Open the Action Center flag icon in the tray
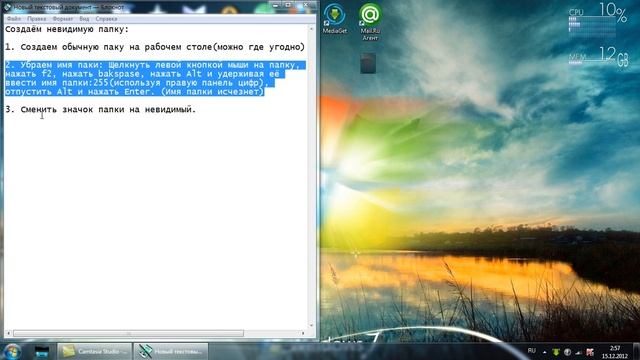Image resolution: width=640 pixels, height=360 pixels. pos(590,352)
